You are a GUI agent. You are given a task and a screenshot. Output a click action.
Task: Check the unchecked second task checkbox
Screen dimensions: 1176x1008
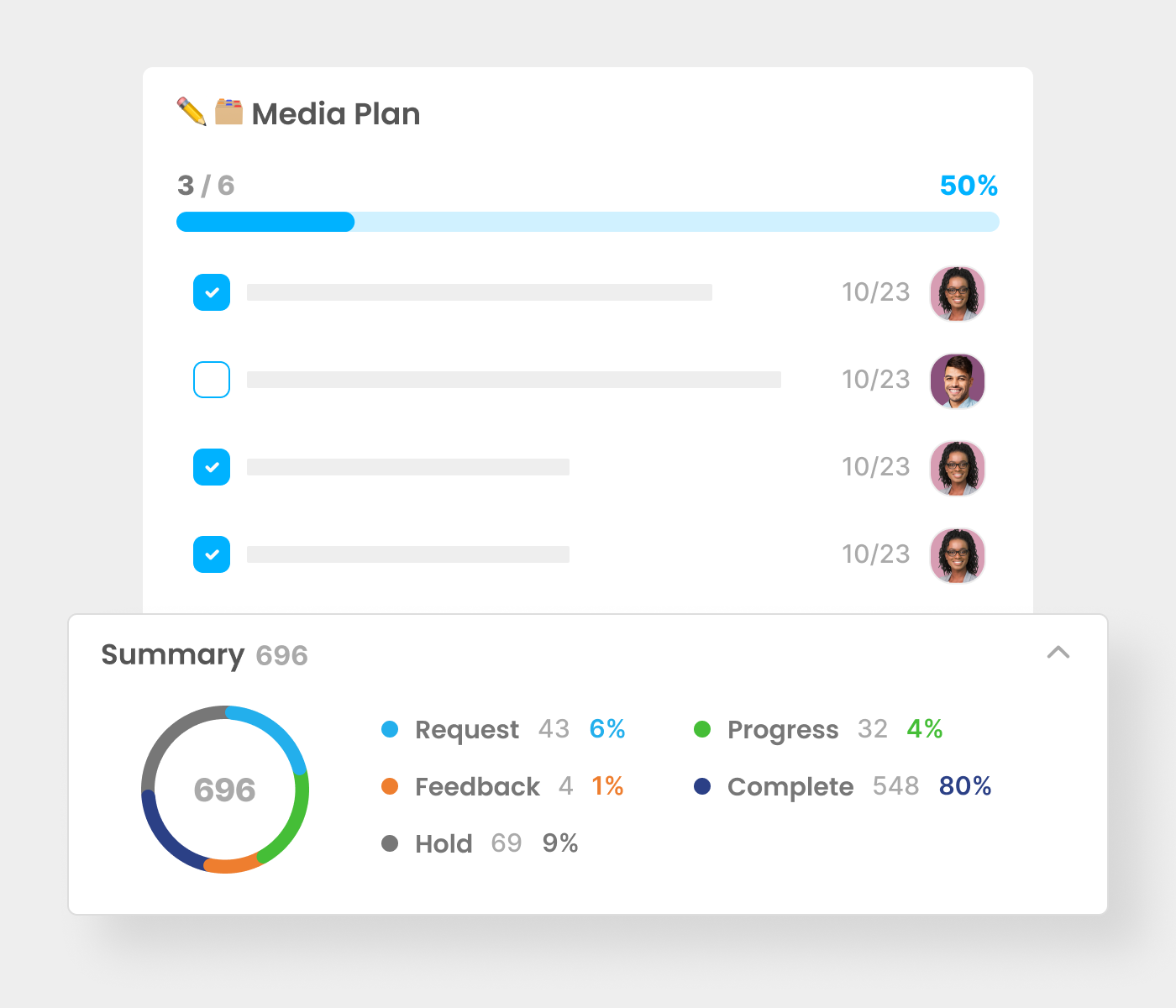pyautogui.click(x=212, y=380)
